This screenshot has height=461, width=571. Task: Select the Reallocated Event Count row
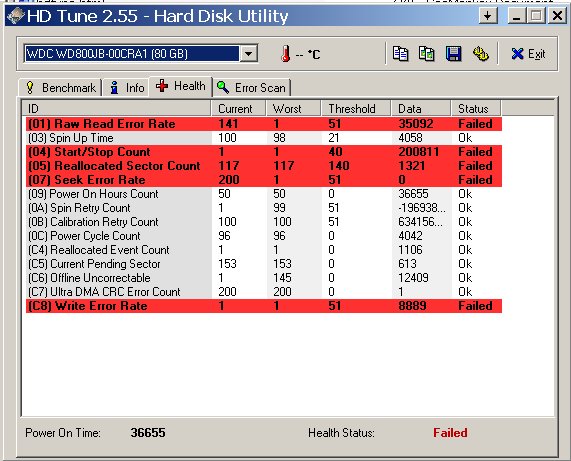click(x=264, y=250)
